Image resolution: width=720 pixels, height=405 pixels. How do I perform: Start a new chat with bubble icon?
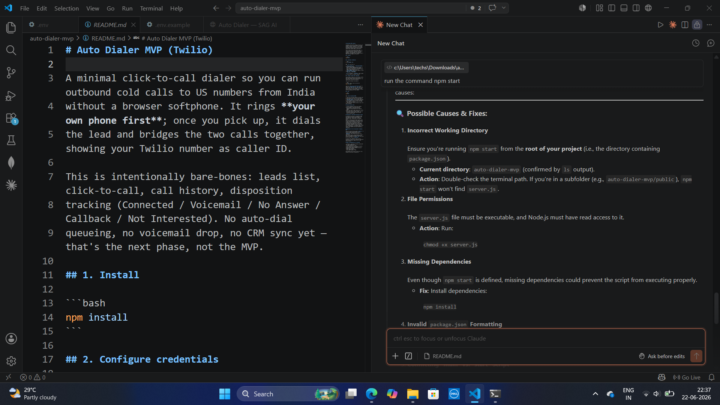click(x=711, y=43)
